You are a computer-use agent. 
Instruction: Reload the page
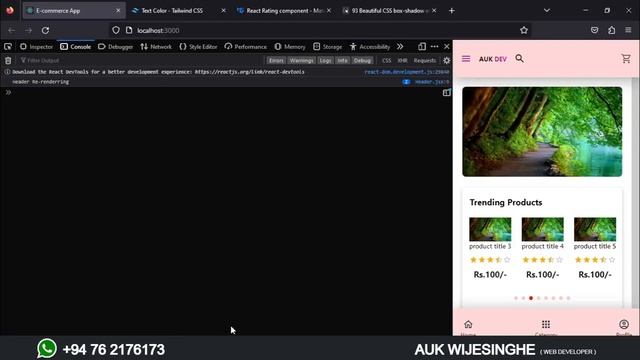tap(45, 30)
